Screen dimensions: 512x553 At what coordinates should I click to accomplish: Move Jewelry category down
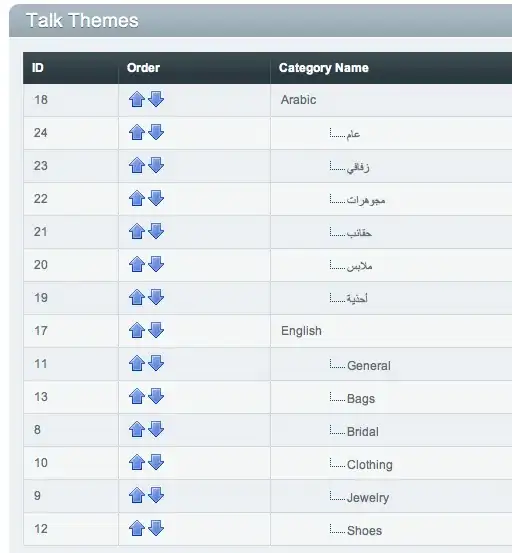156,495
